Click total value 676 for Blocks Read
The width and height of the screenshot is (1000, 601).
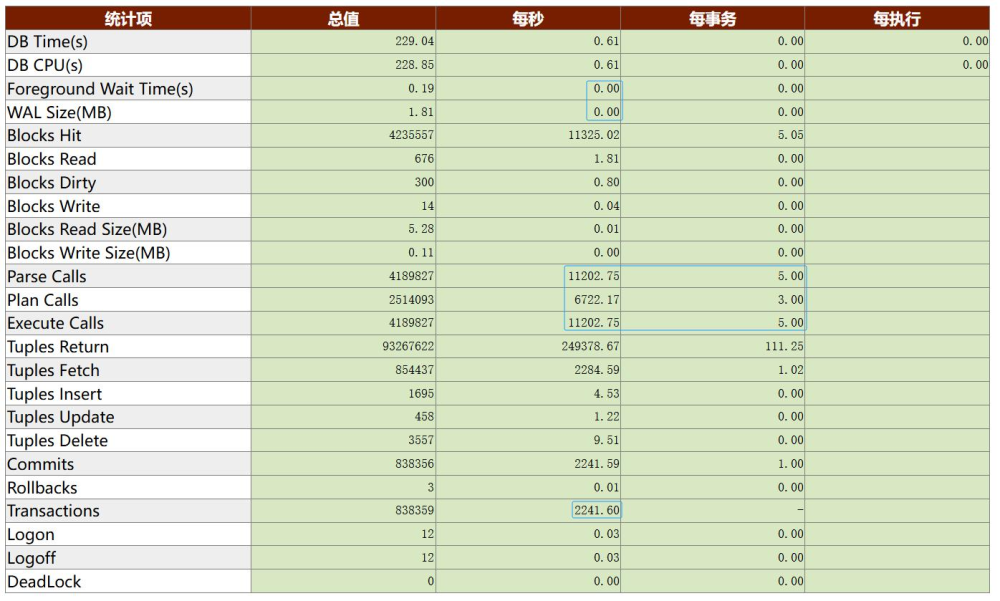tap(424, 159)
